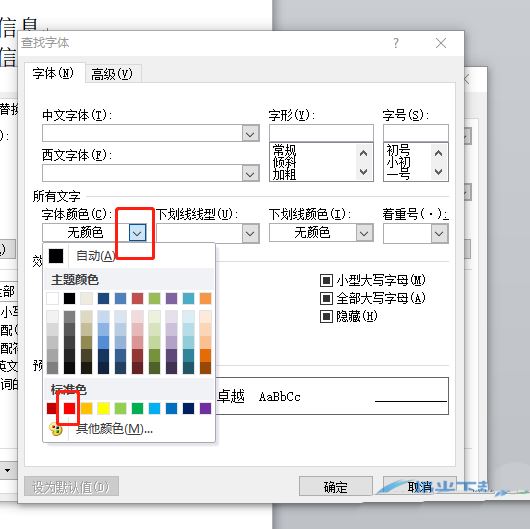Pick the orange theme color swatch
Viewport: 530px width, 529px height.
(206, 298)
